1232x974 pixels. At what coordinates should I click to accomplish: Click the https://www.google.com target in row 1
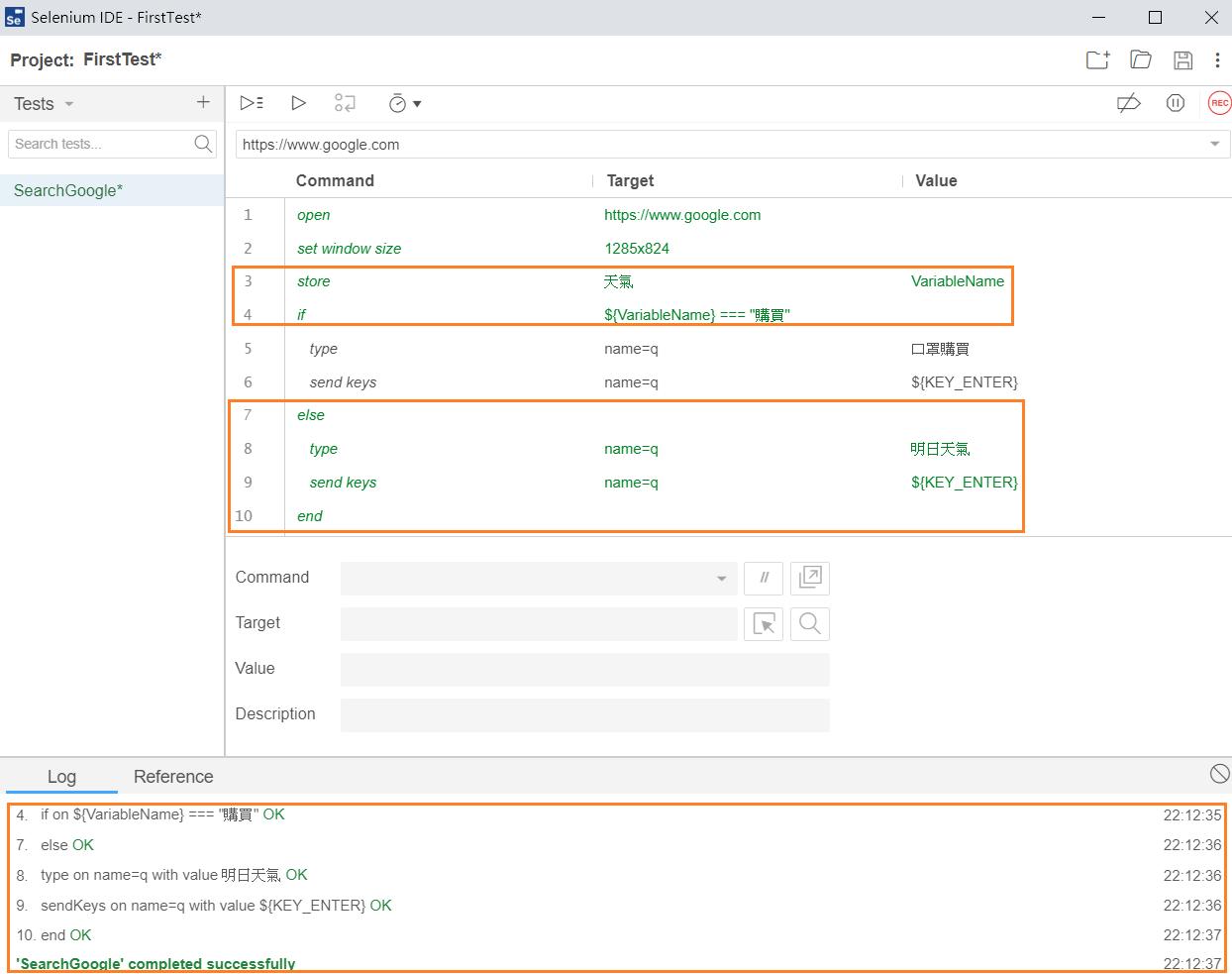[682, 215]
